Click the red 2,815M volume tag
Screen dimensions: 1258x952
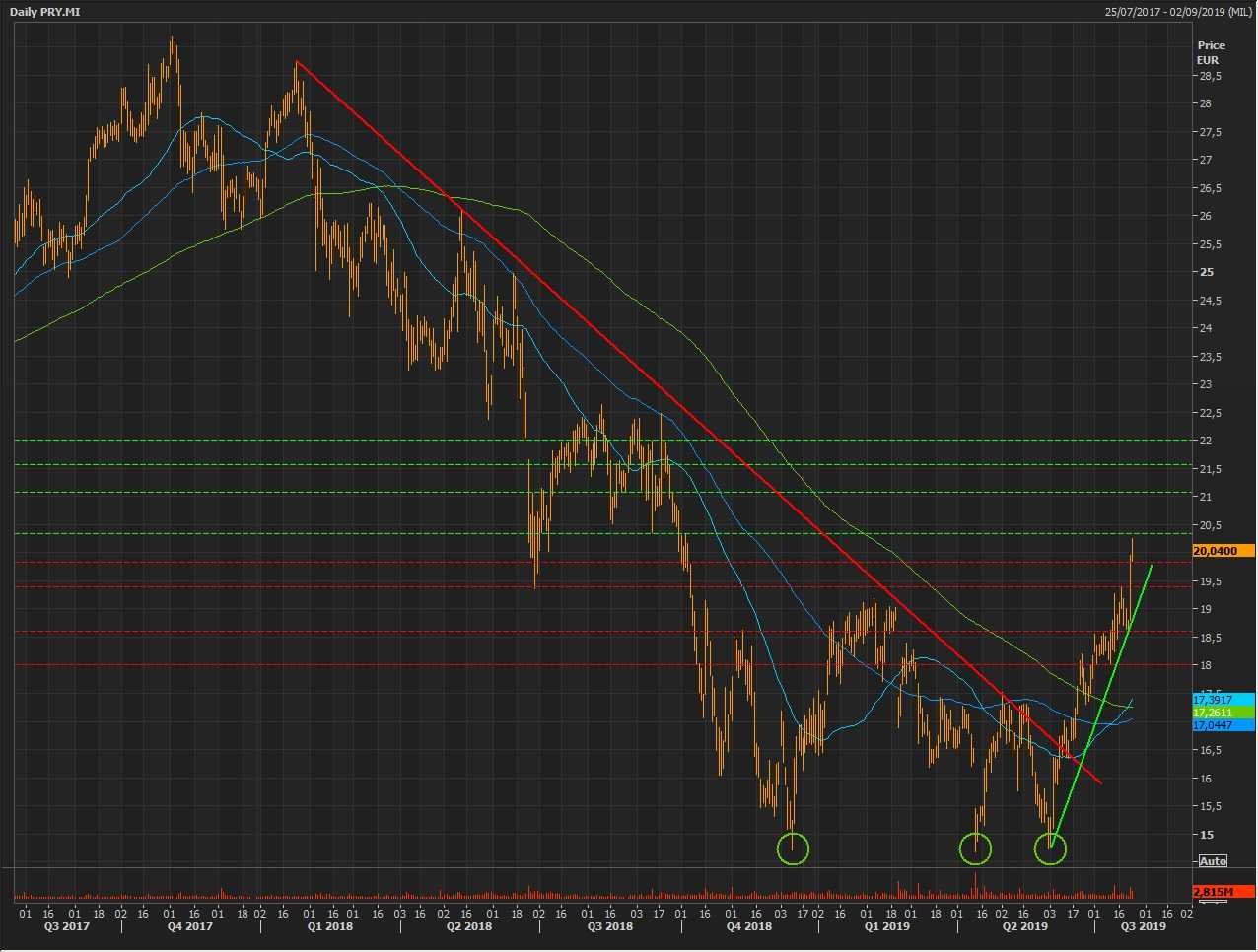point(1223,892)
